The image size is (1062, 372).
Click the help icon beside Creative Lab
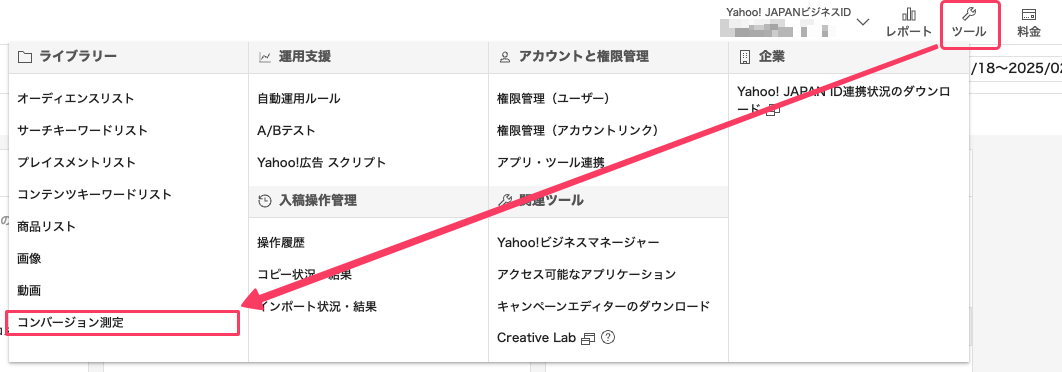click(608, 337)
